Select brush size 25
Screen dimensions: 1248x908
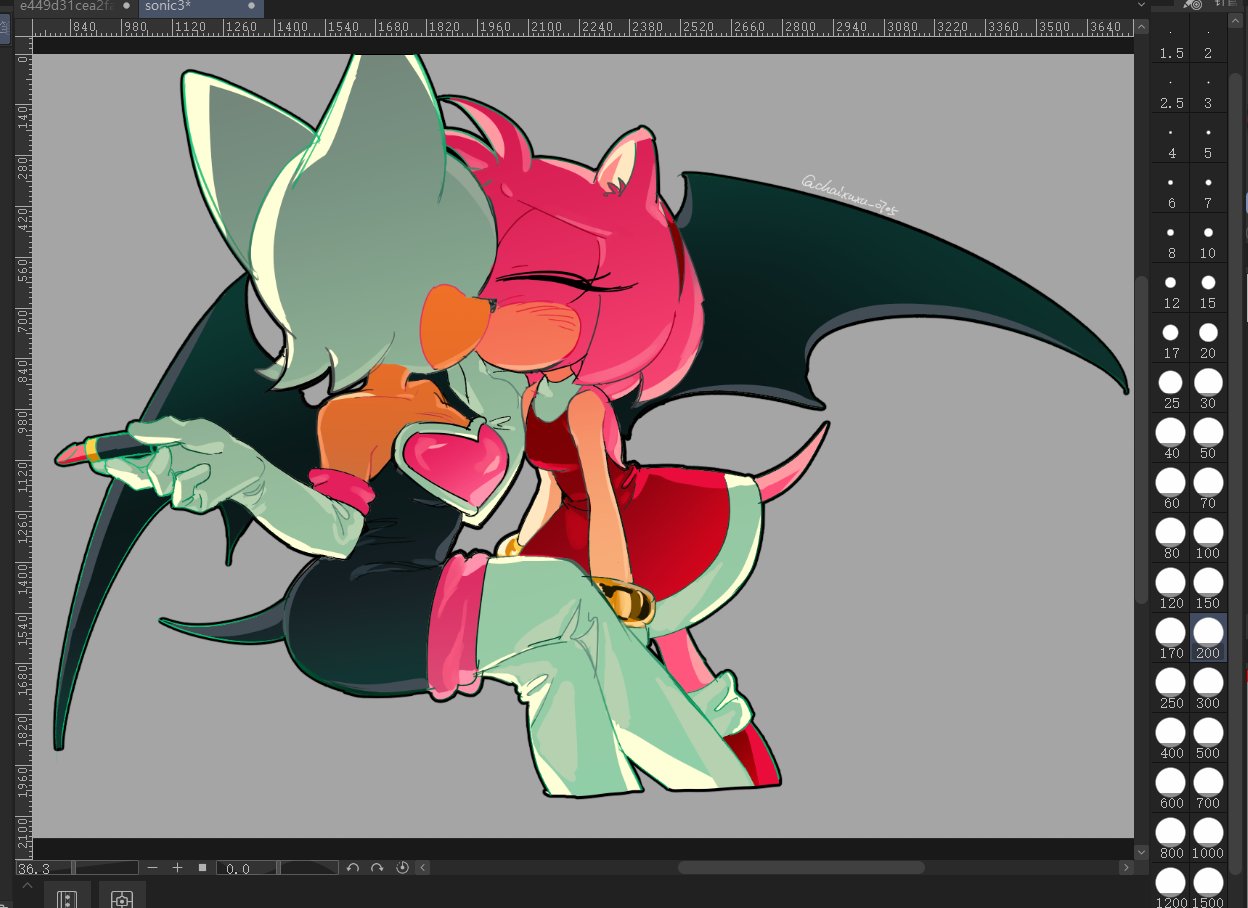1171,388
